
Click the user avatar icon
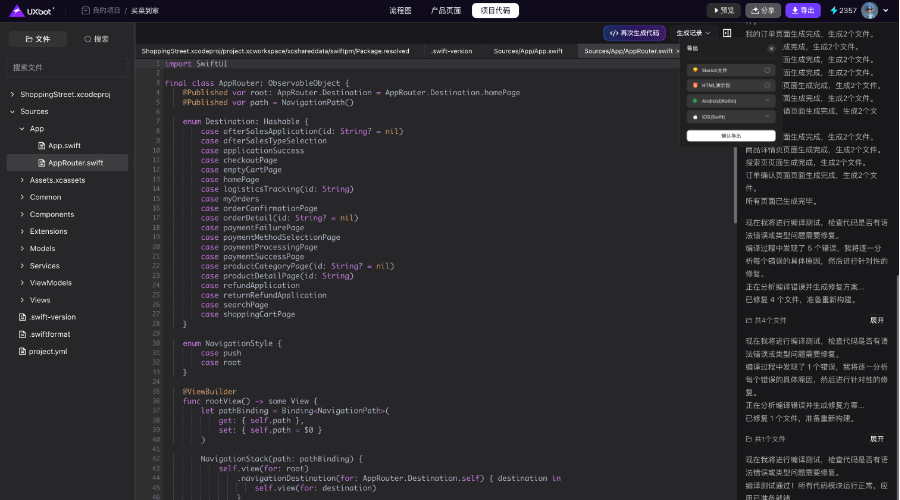pos(869,10)
